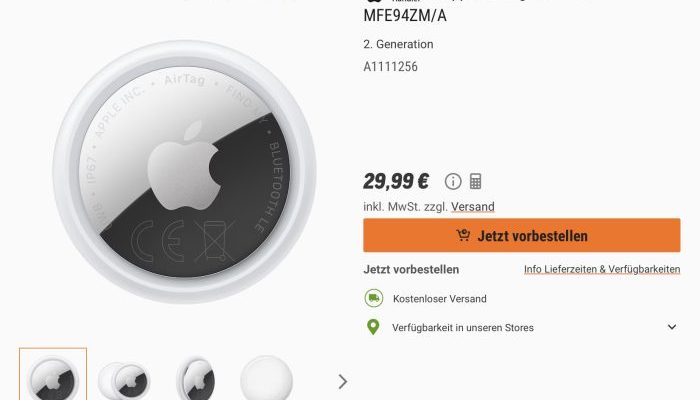This screenshot has height=400, width=700.
Task: Advance the thumbnail gallery with the right arrow
Action: (x=342, y=382)
